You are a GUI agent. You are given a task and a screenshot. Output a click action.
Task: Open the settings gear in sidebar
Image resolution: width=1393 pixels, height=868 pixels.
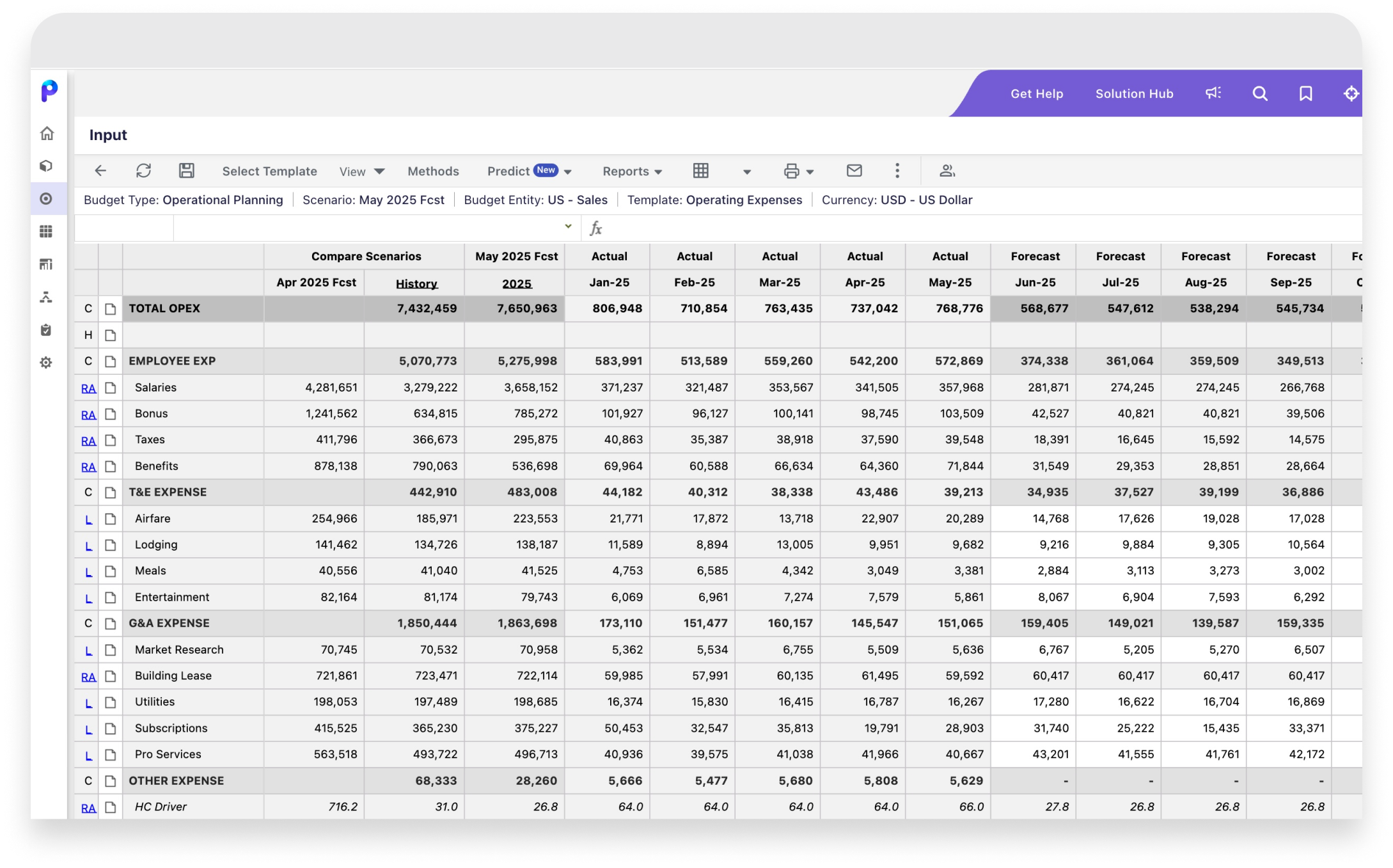[x=46, y=363]
